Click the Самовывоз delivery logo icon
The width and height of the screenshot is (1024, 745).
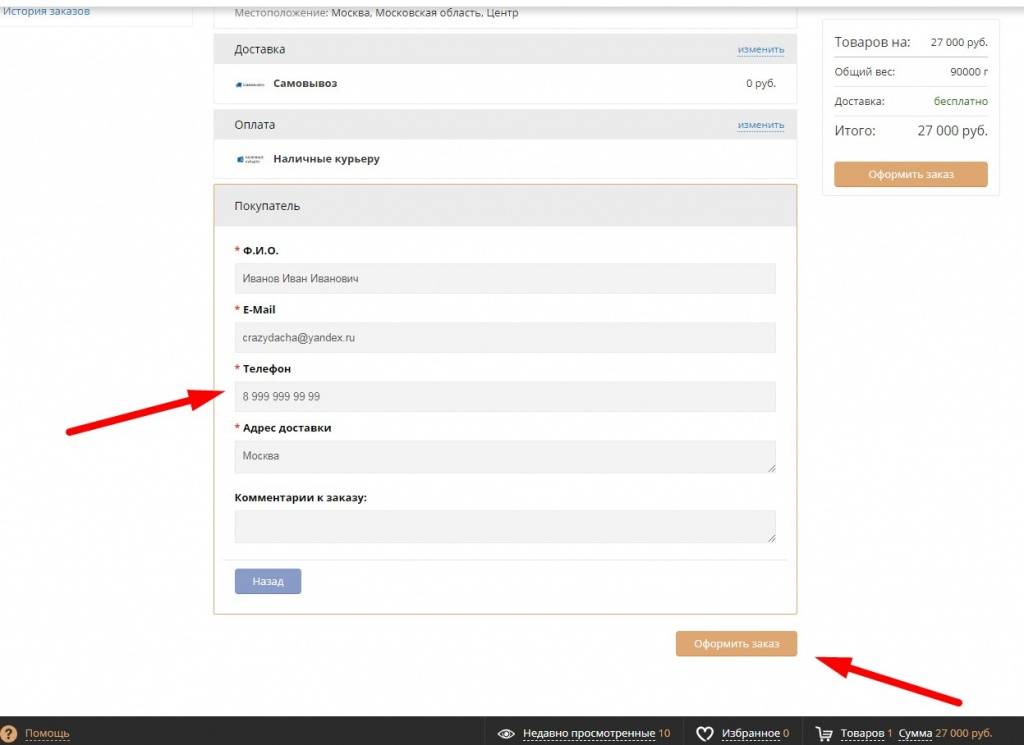(x=250, y=84)
